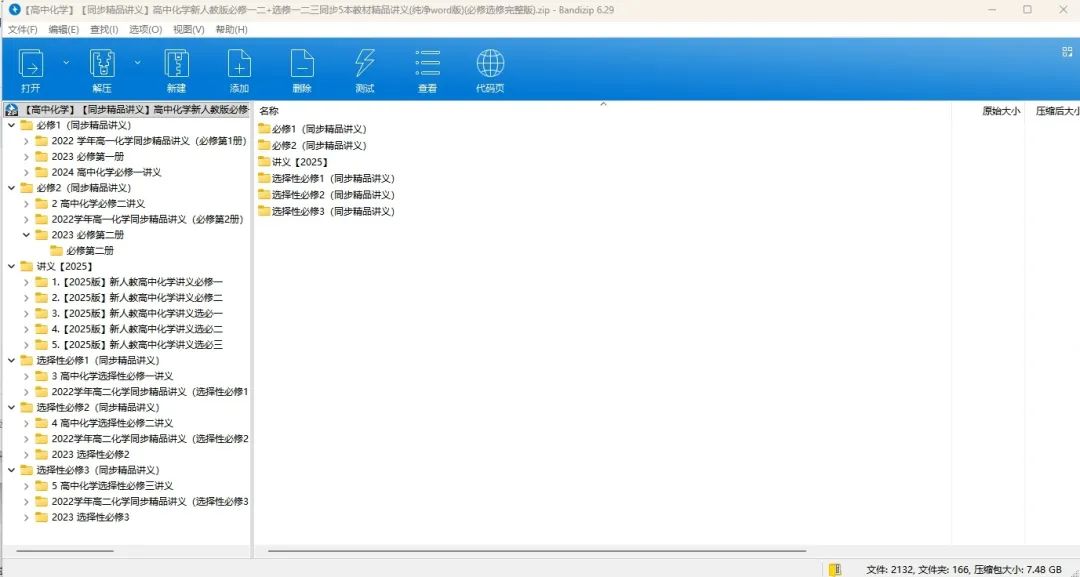Viewport: 1080px width, 577px height.
Task: Click folder icon of 讲义【2025】 in file list
Action: tap(264, 162)
